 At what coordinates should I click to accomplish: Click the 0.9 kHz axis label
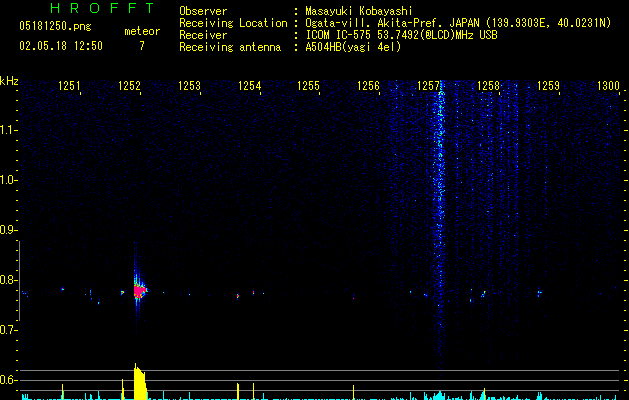coord(8,230)
